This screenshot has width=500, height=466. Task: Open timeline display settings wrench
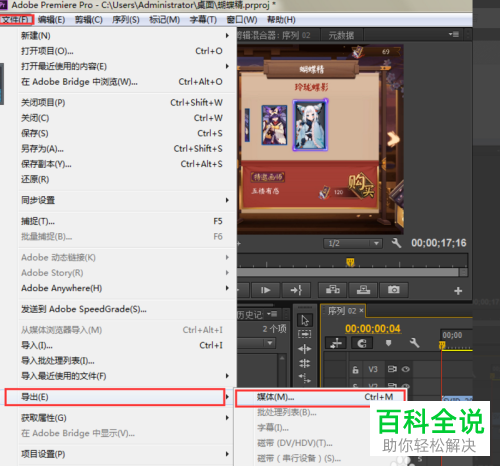click(x=414, y=343)
